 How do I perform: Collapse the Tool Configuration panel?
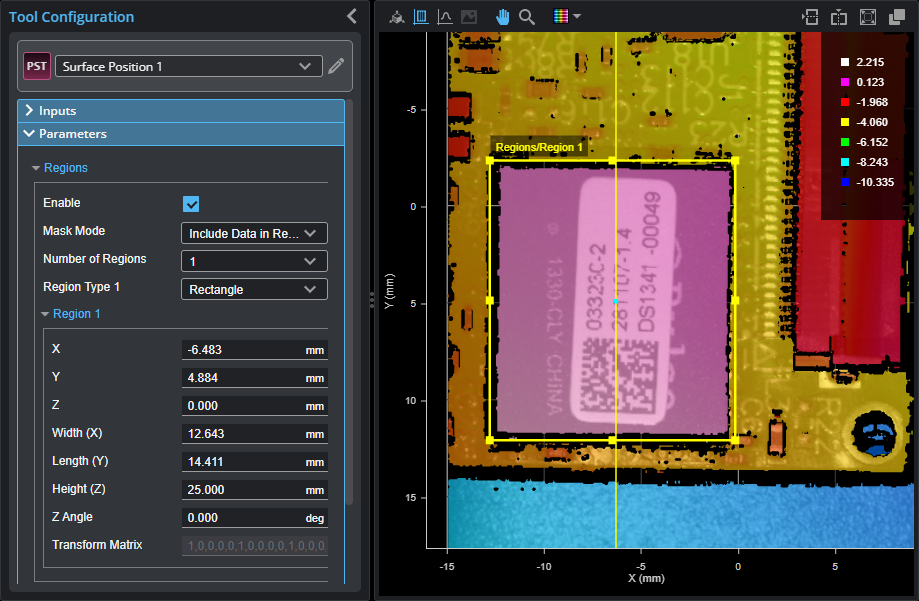[x=351, y=16]
